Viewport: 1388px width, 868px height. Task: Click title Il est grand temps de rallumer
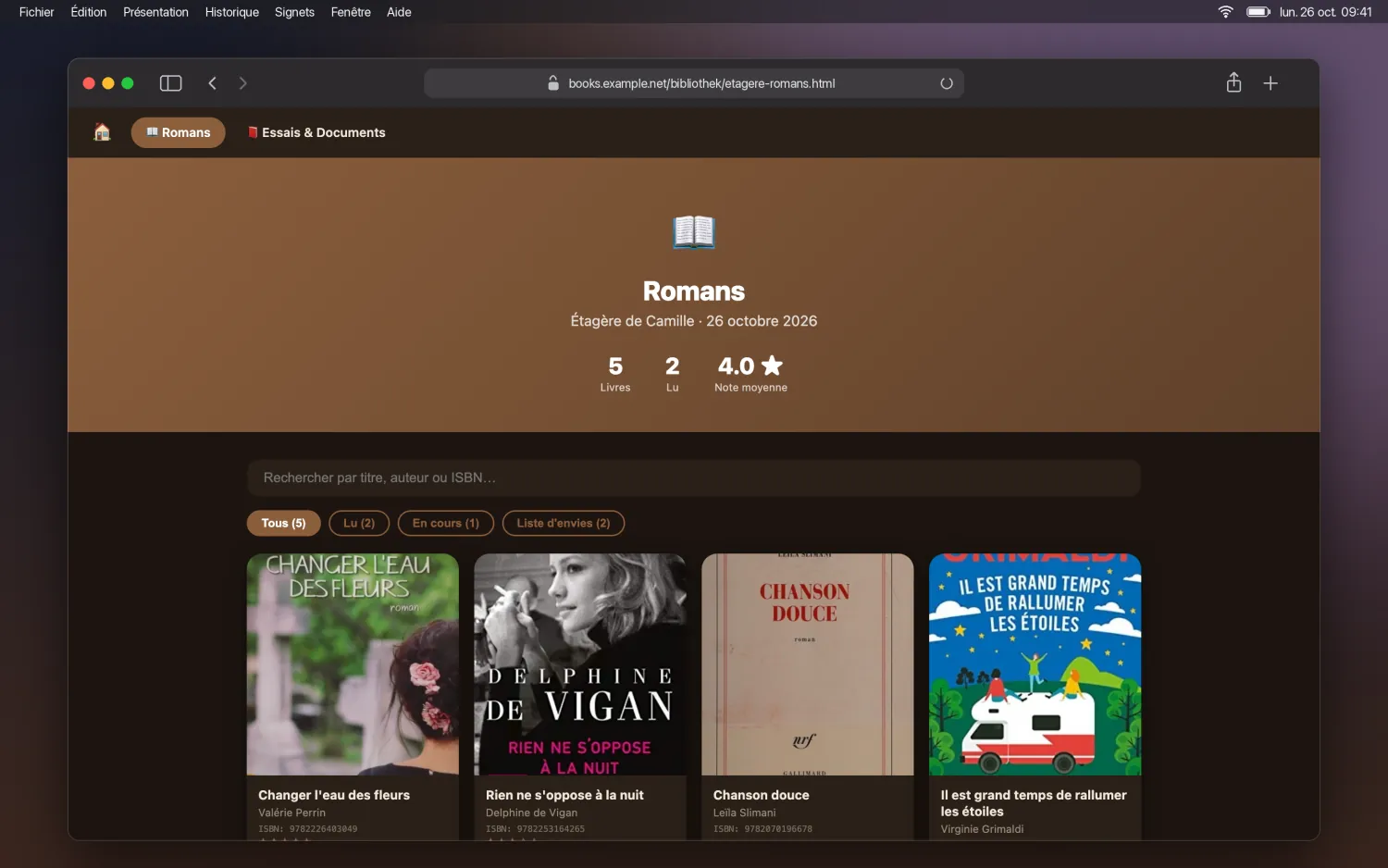click(x=1034, y=803)
